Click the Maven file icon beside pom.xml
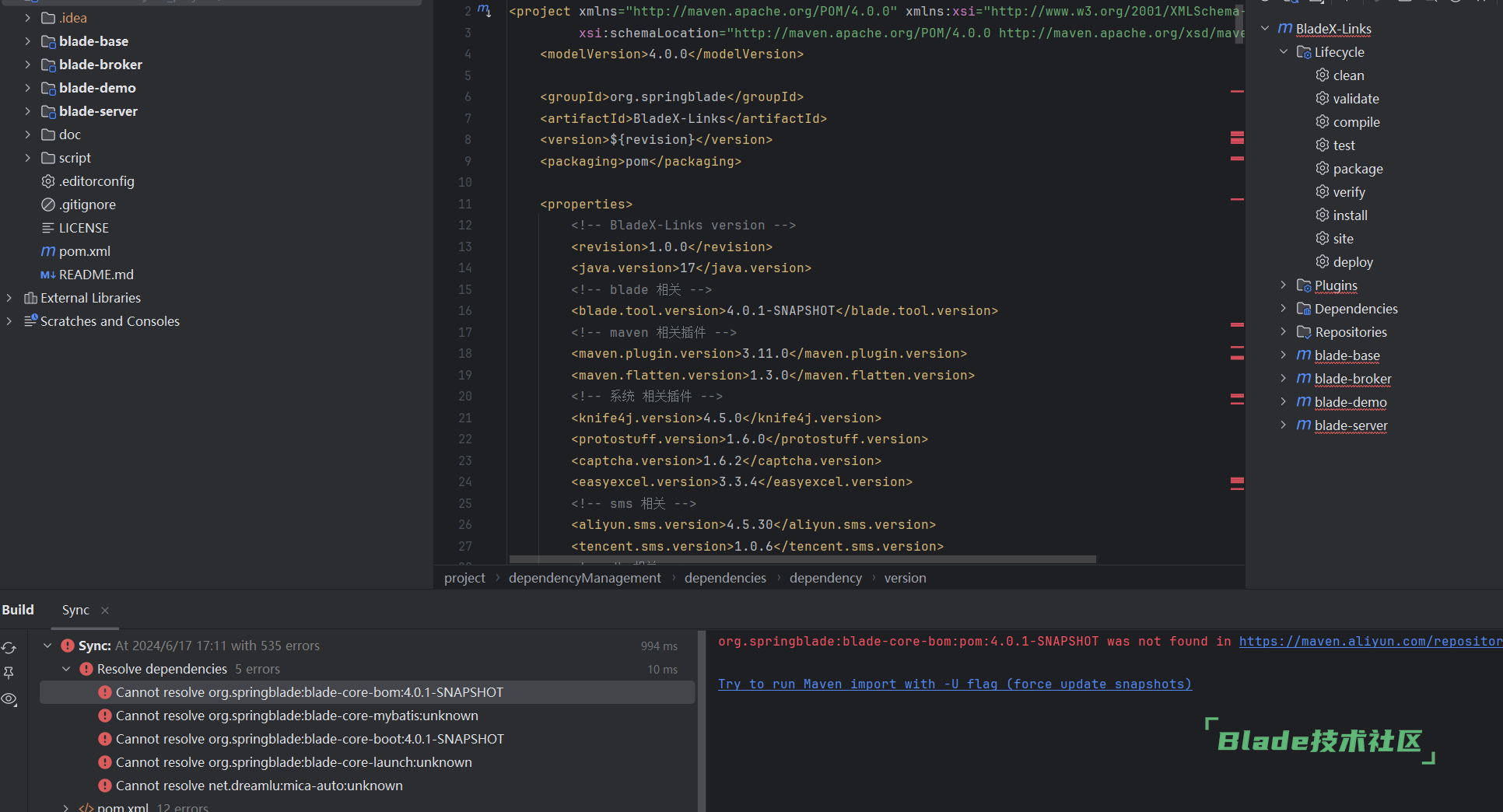This screenshot has width=1503, height=812. (x=48, y=251)
